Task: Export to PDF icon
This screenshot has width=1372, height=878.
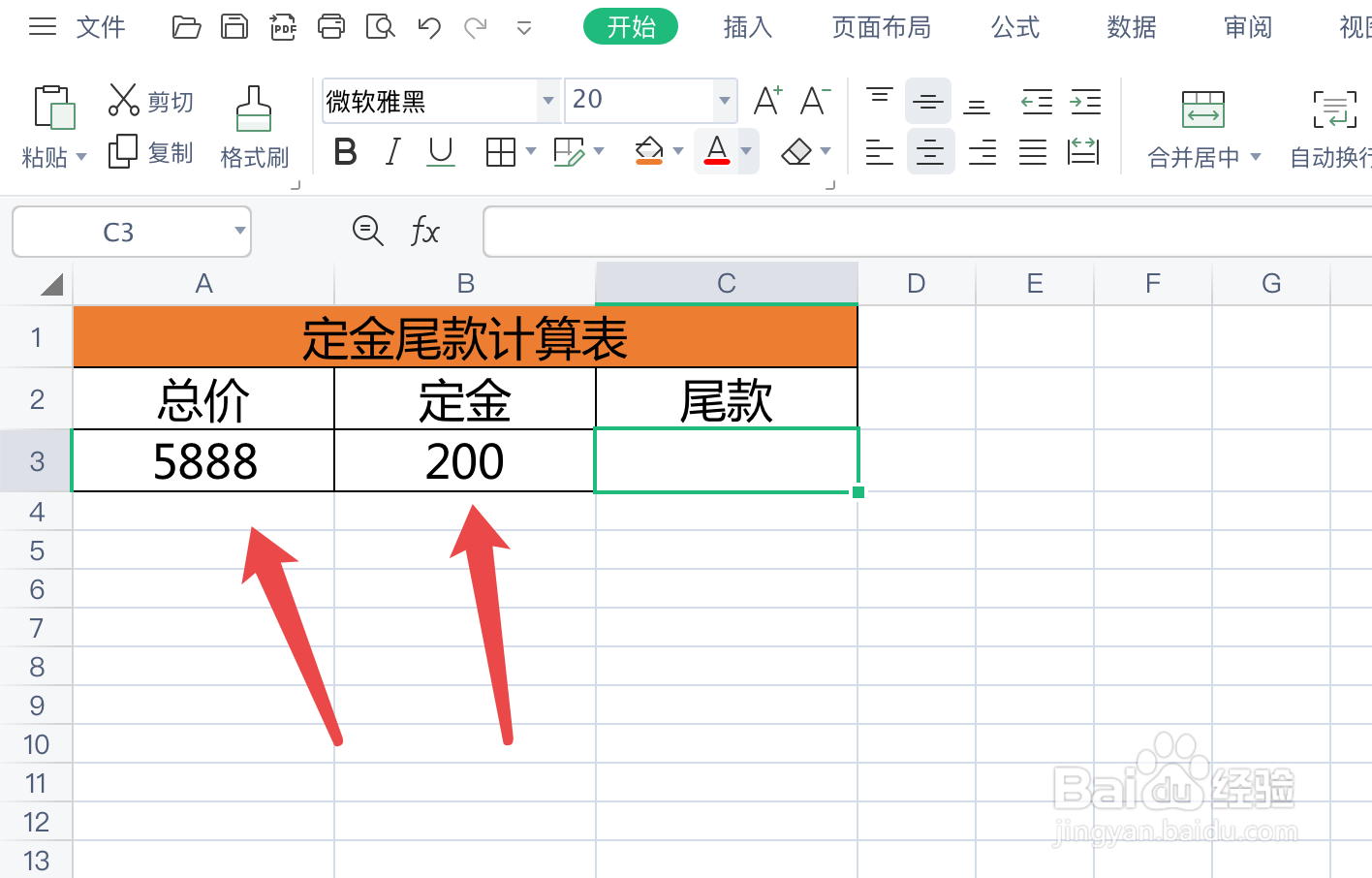Action: 283,27
